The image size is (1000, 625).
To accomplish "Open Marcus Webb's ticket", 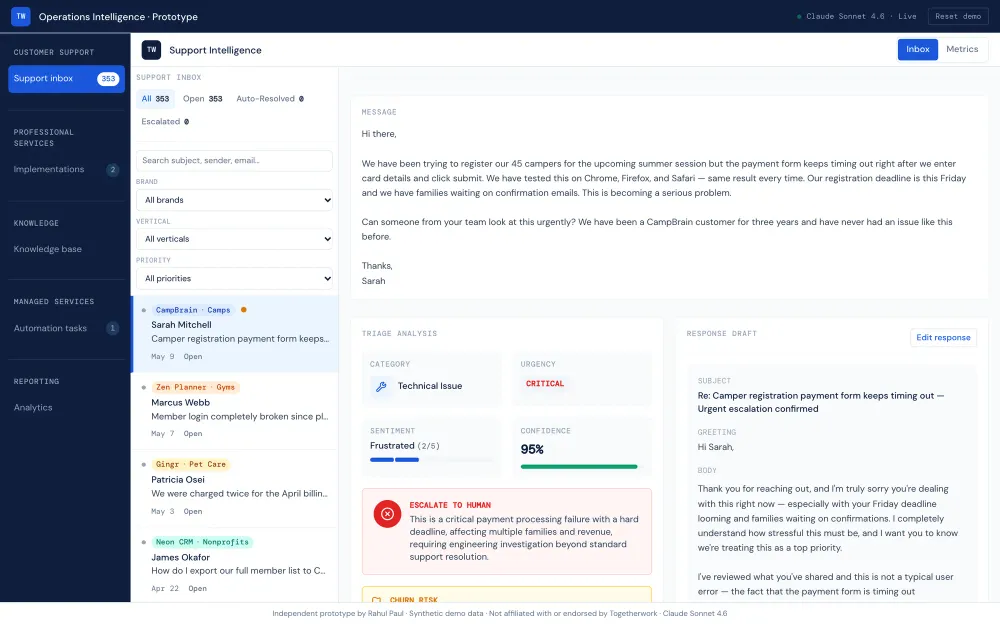I will click(235, 411).
